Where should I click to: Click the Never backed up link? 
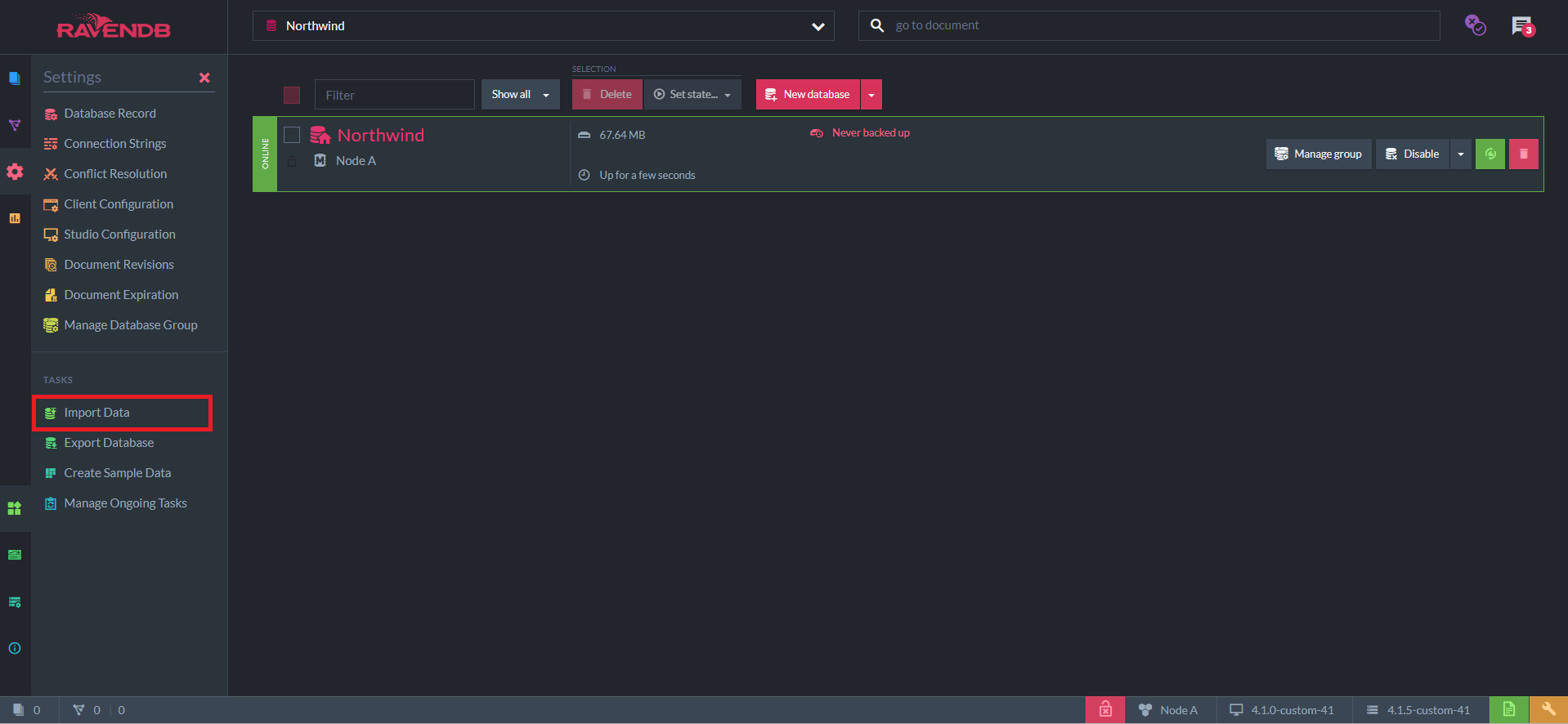[x=871, y=132]
